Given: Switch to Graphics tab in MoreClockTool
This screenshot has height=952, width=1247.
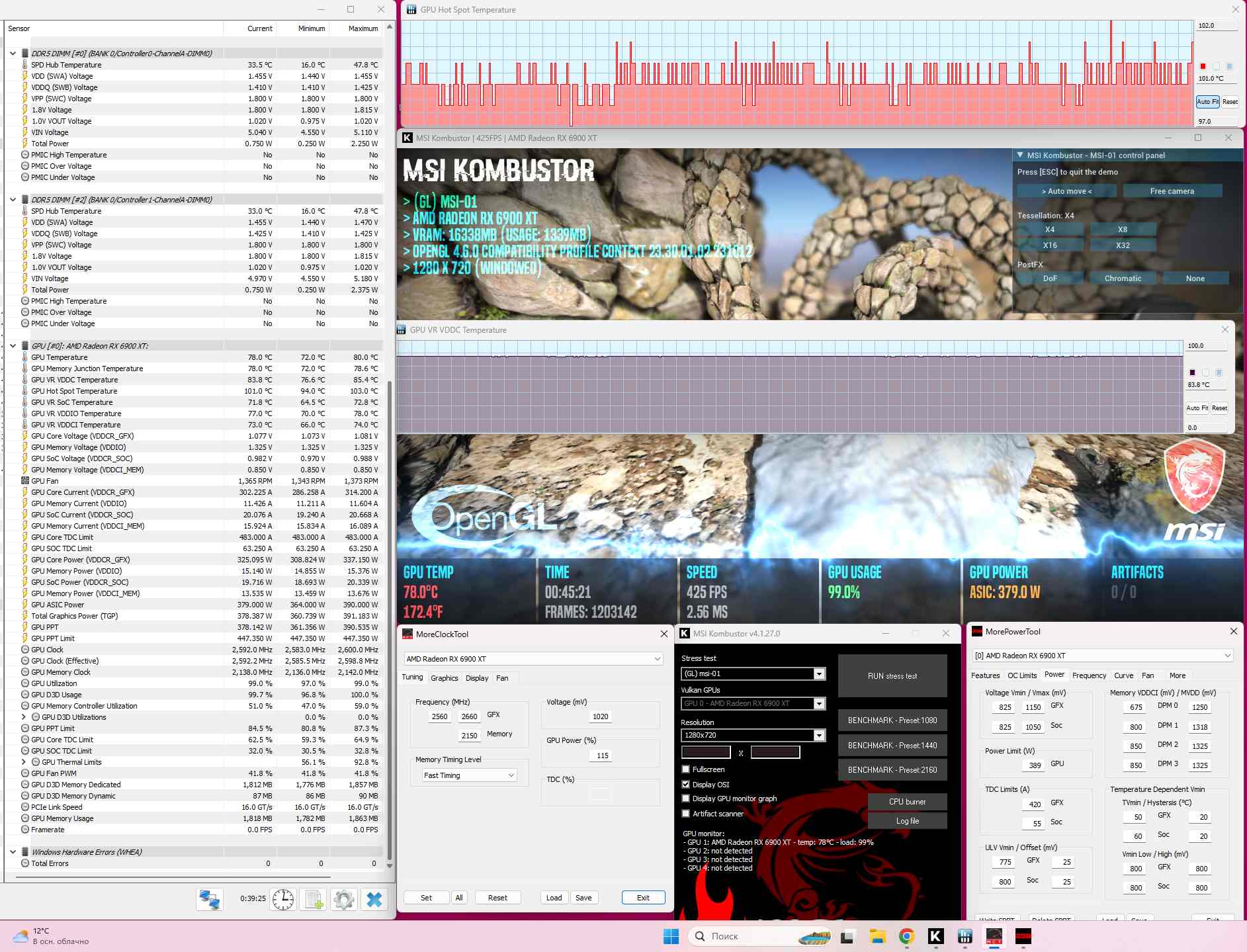Looking at the screenshot, I should (x=445, y=678).
